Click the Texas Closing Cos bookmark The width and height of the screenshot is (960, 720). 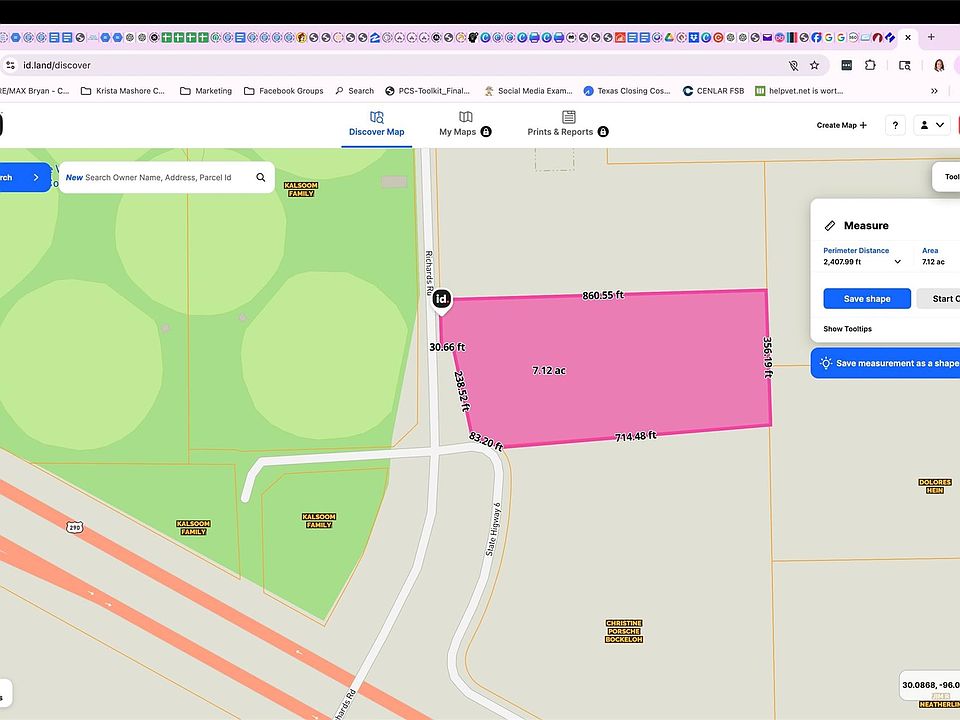(627, 91)
